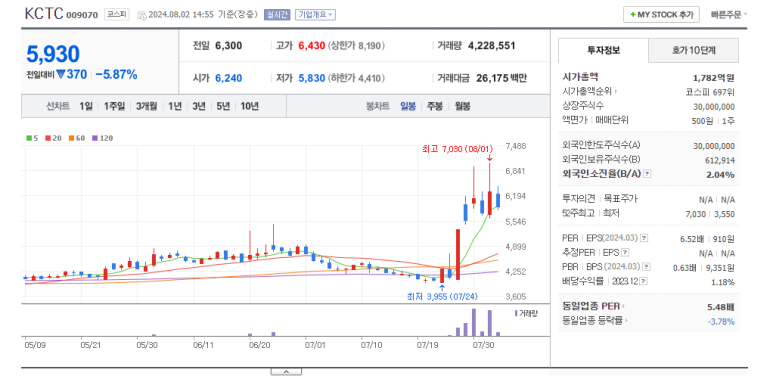
Task: Click the green 5-day moving average swatch
Action: pyautogui.click(x=28, y=138)
